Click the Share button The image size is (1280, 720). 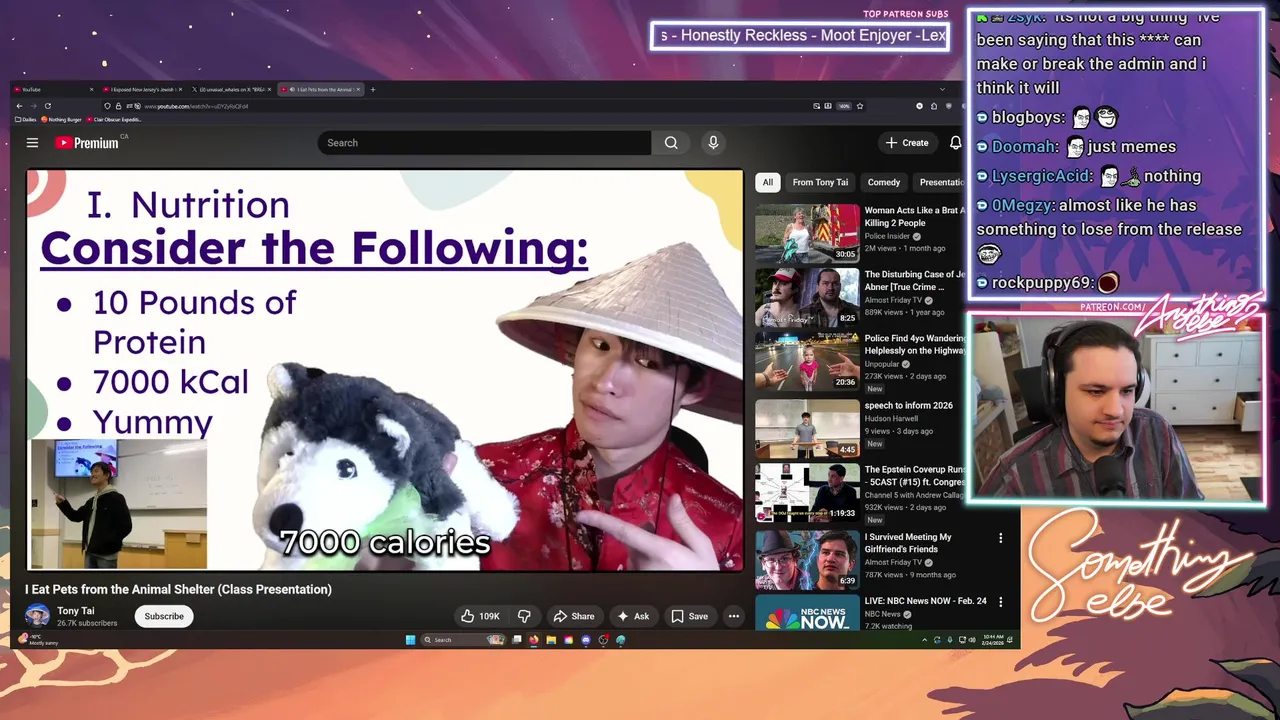click(574, 616)
